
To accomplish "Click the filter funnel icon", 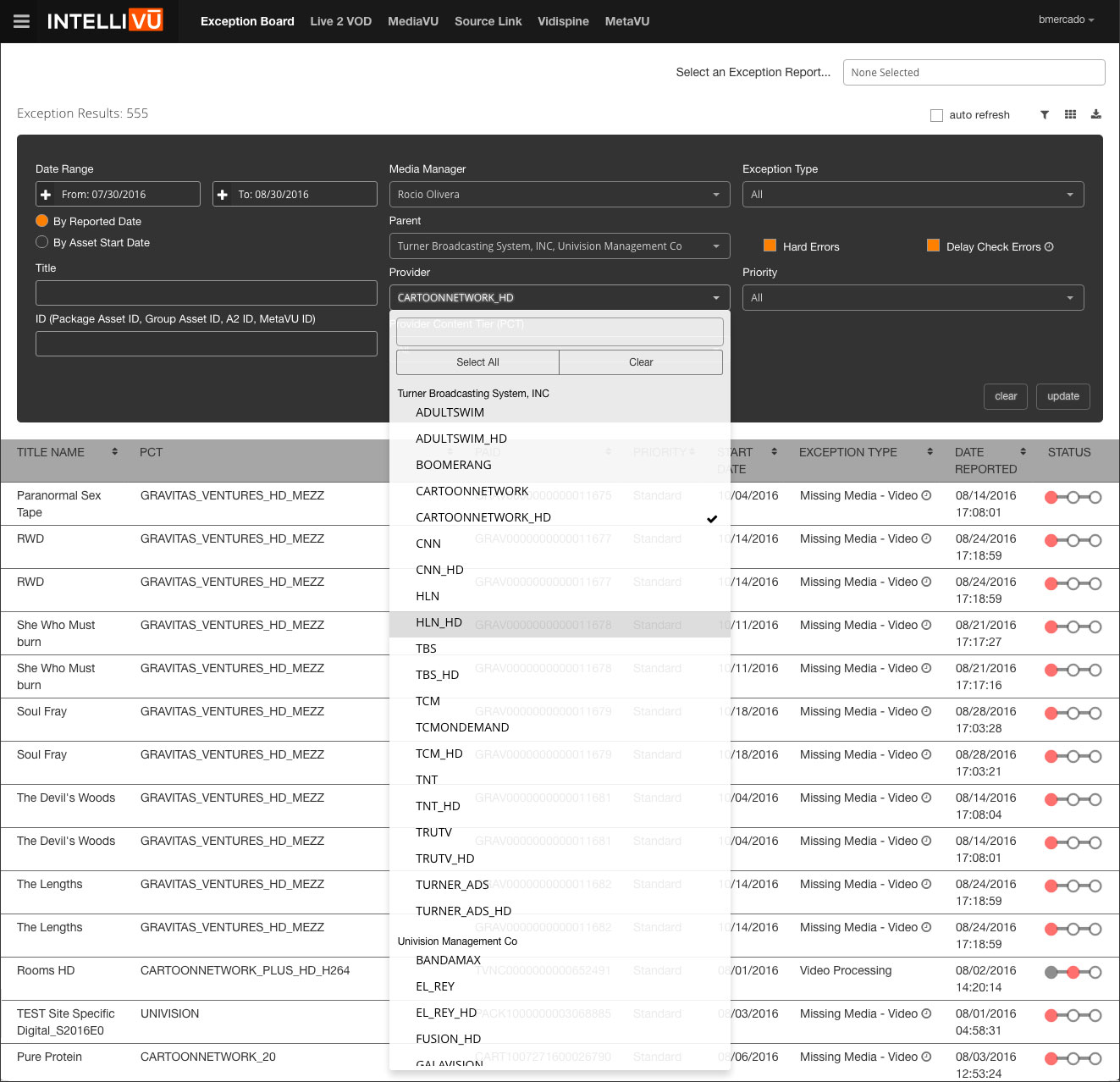I will tap(1045, 114).
